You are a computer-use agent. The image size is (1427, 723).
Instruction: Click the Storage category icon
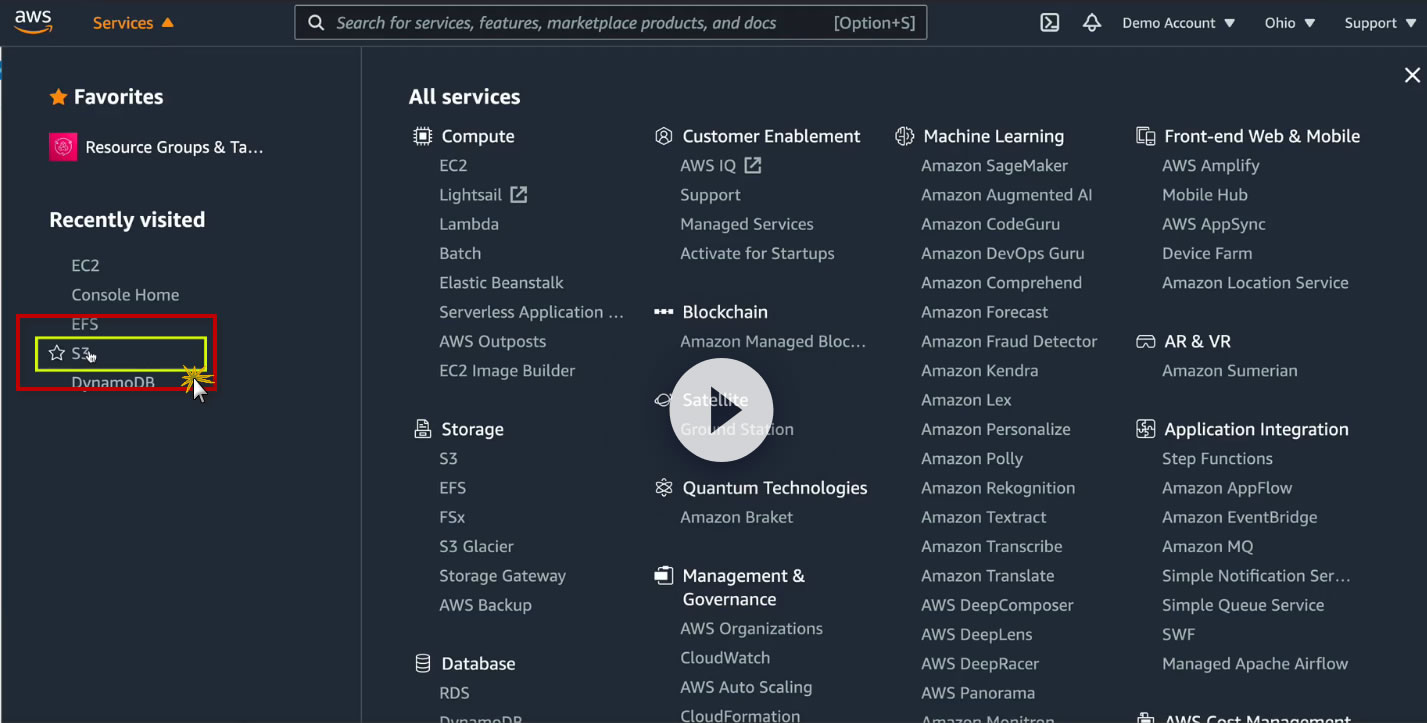click(x=423, y=429)
